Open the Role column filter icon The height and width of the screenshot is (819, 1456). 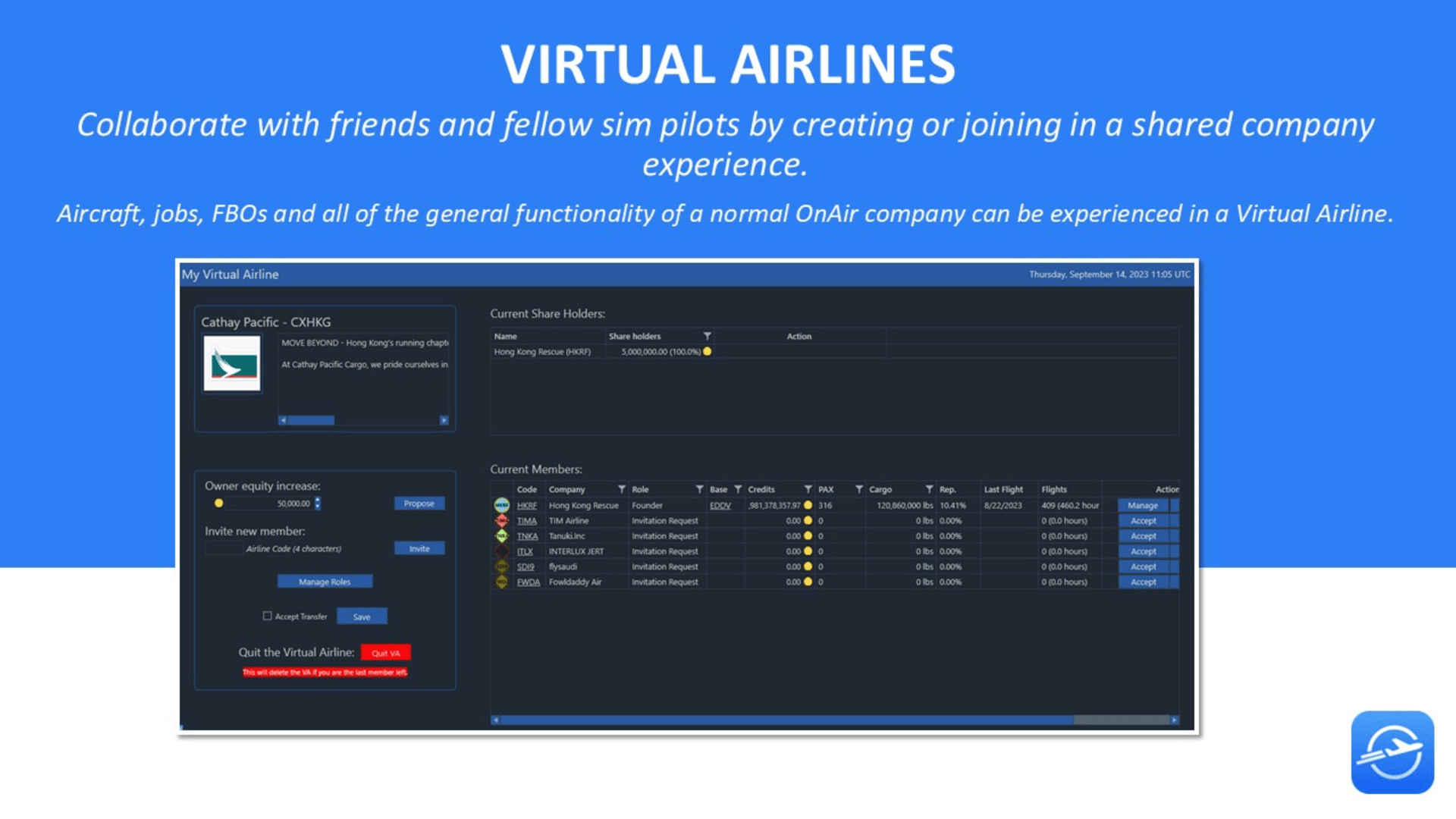pos(699,490)
